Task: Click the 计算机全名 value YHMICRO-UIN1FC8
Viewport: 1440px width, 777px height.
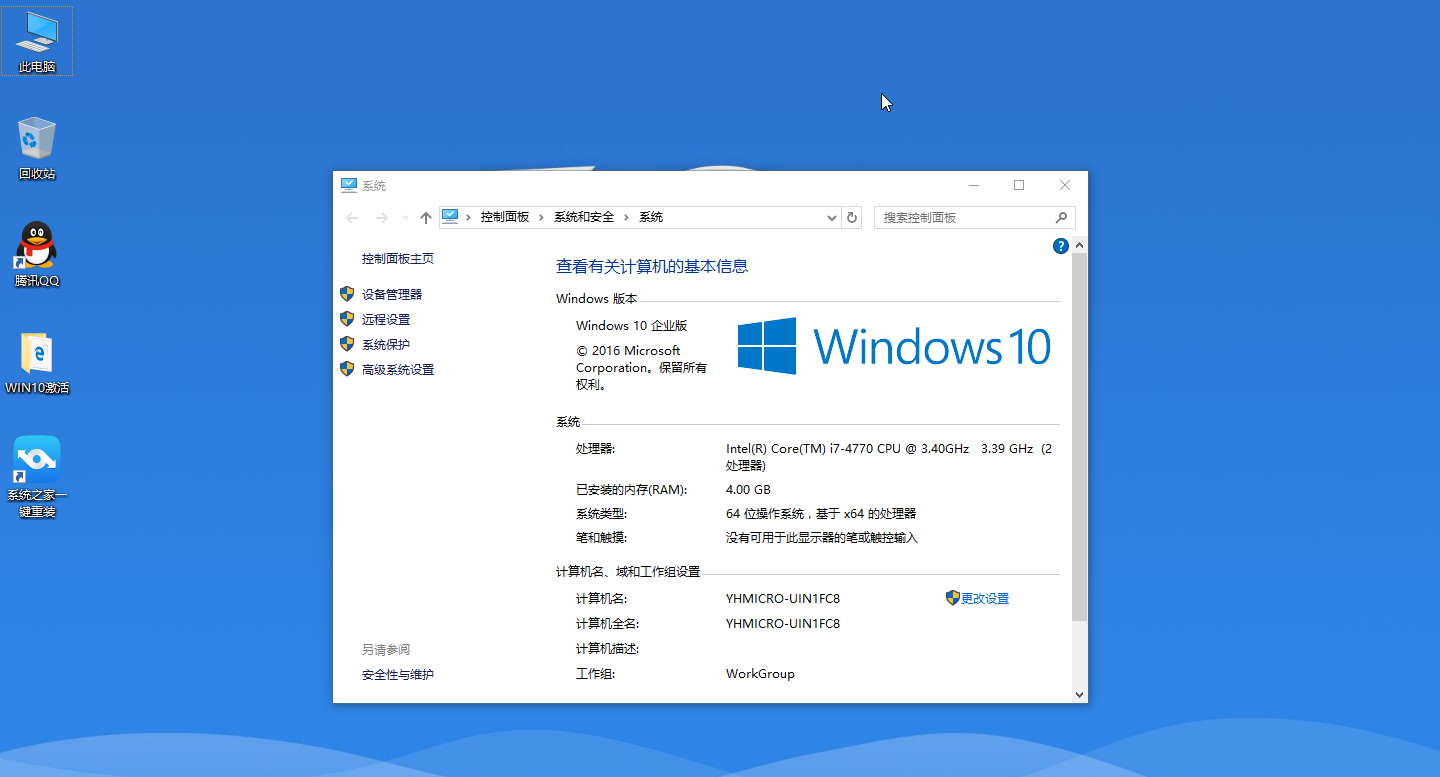Action: [x=783, y=623]
